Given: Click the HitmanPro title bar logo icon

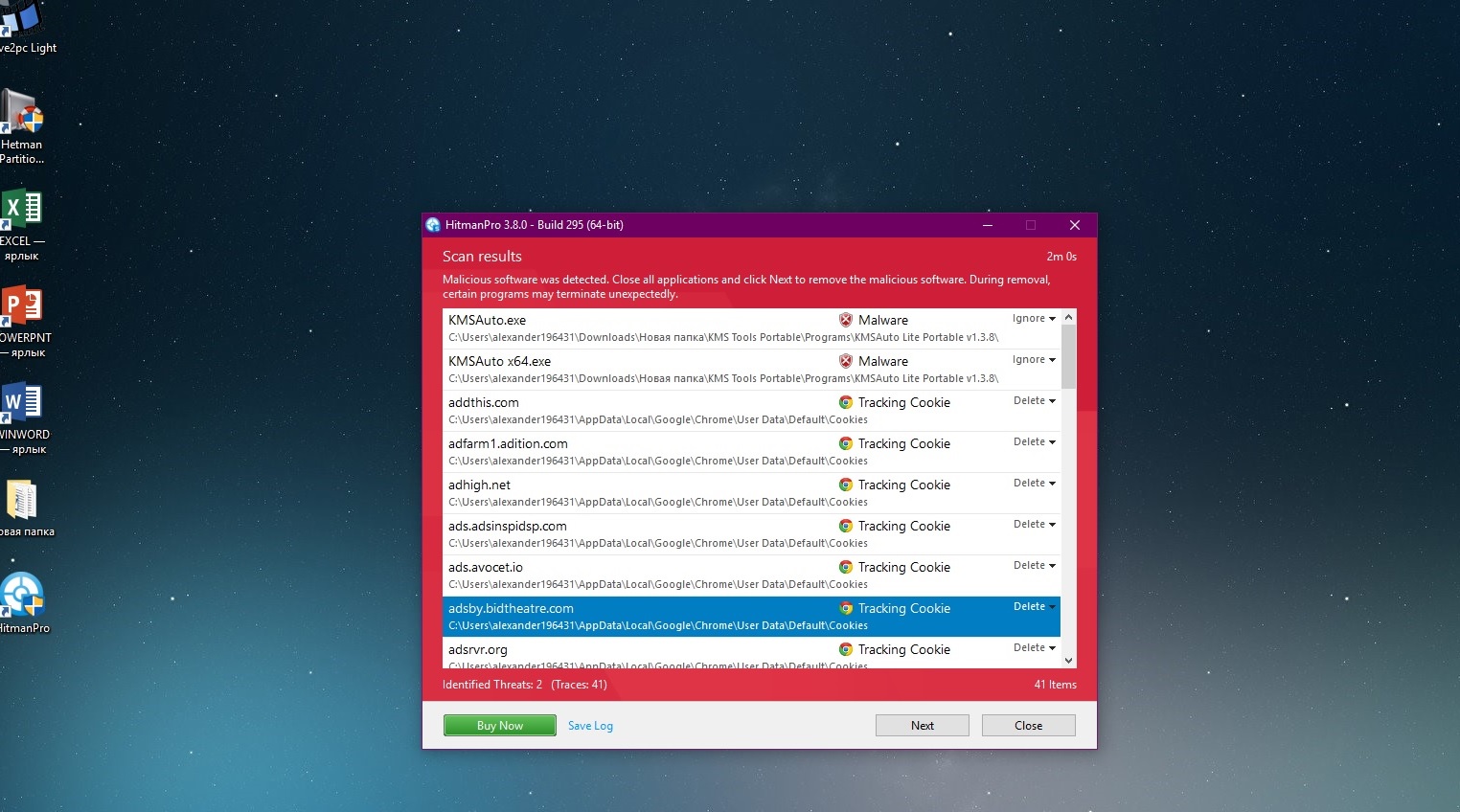Looking at the screenshot, I should (x=433, y=225).
